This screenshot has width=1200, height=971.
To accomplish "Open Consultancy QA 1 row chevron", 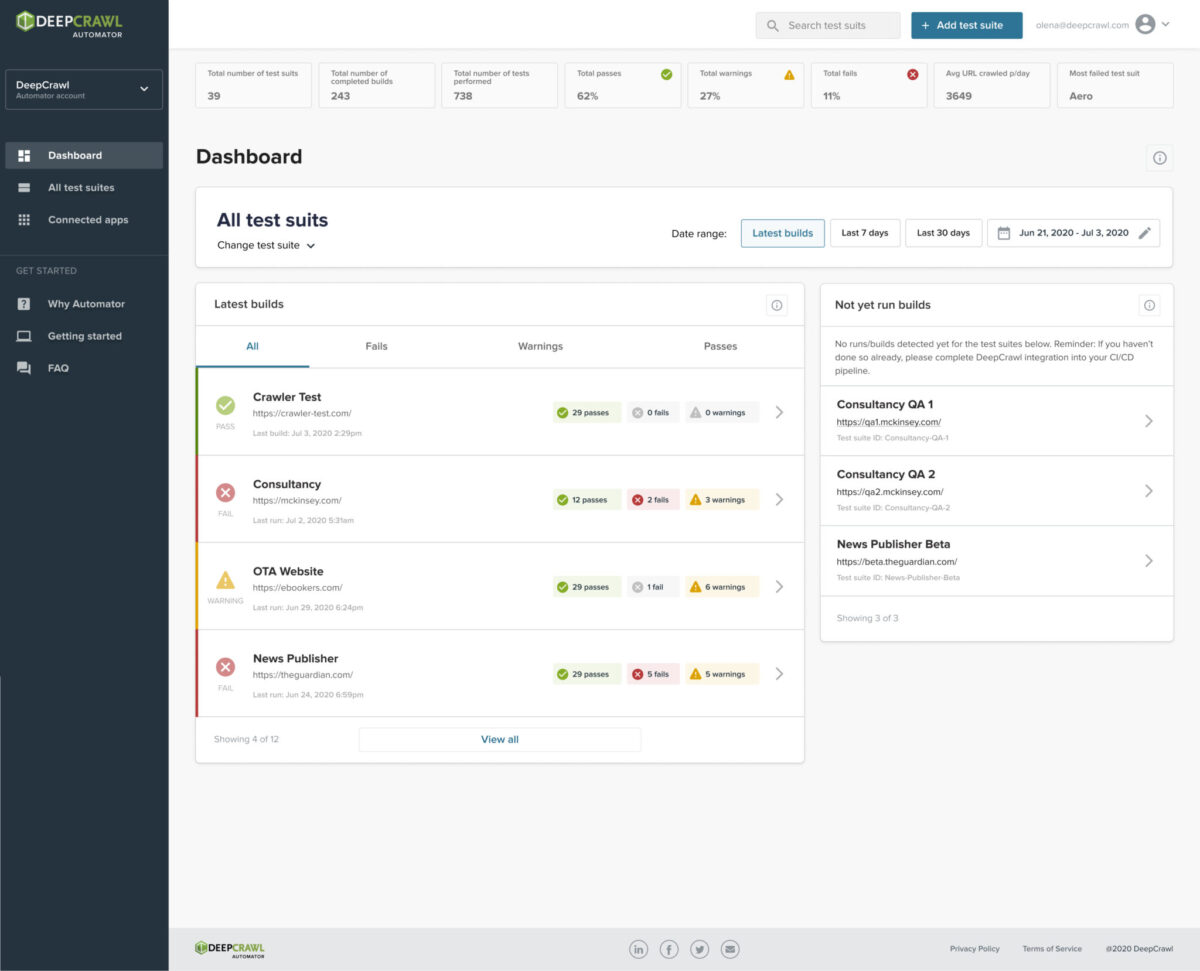I will [1149, 421].
